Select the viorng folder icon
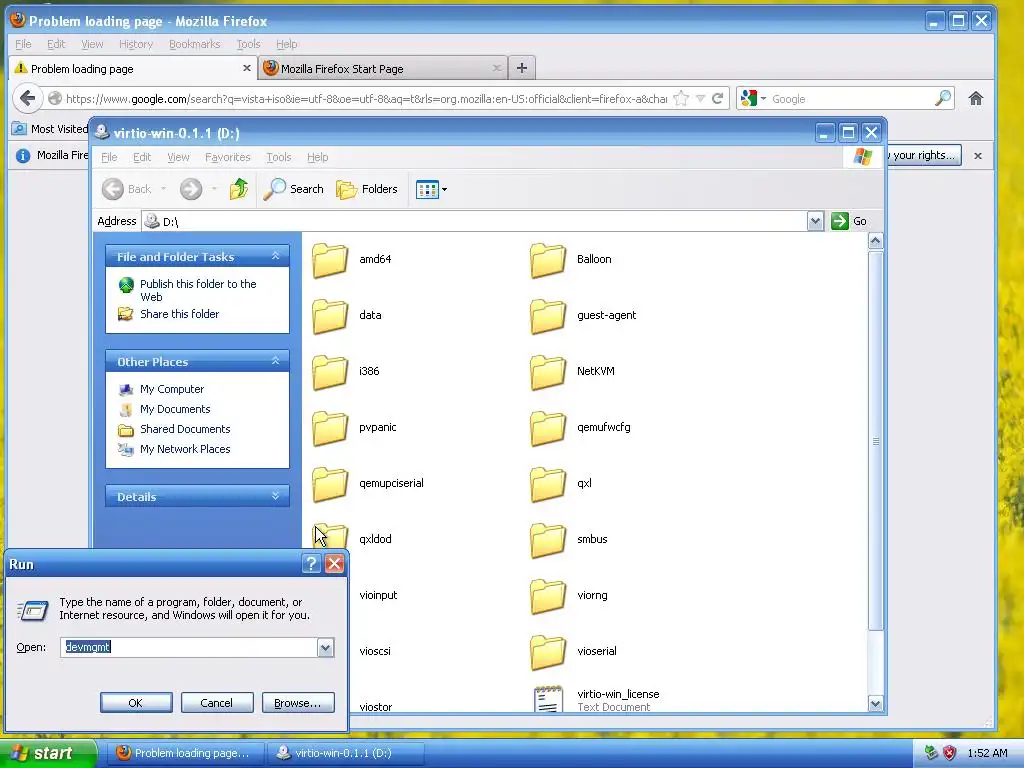This screenshot has width=1024, height=768. pos(548,596)
